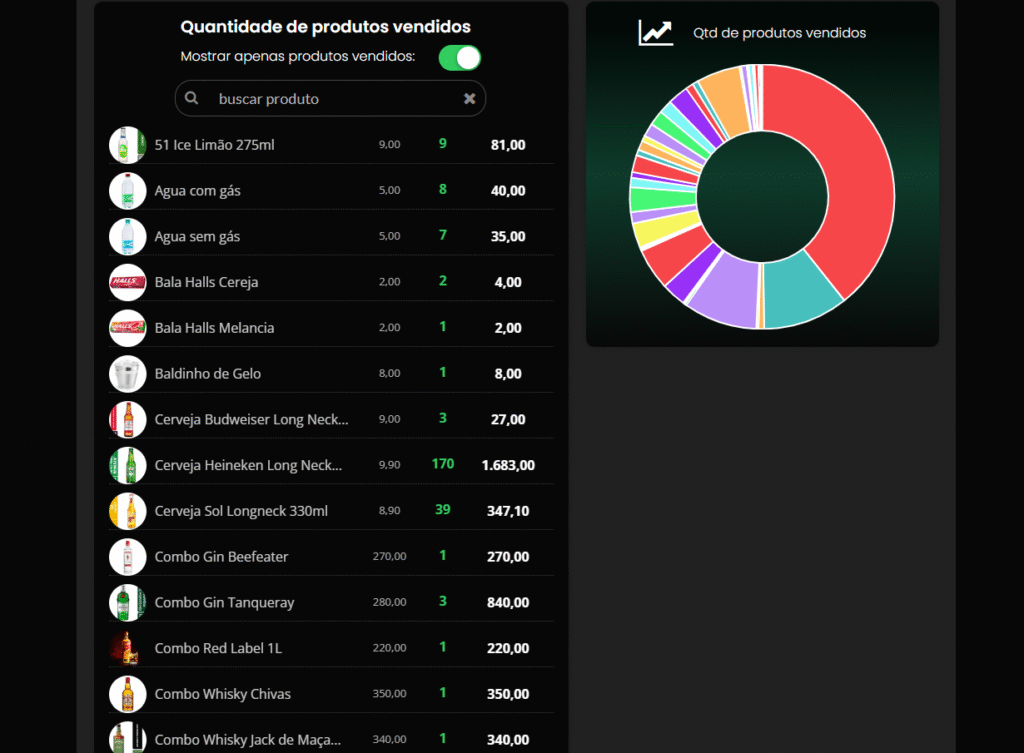Click the Cerveja Sol Longneck bottle icon
Screen dimensions: 1024x753
(127, 511)
